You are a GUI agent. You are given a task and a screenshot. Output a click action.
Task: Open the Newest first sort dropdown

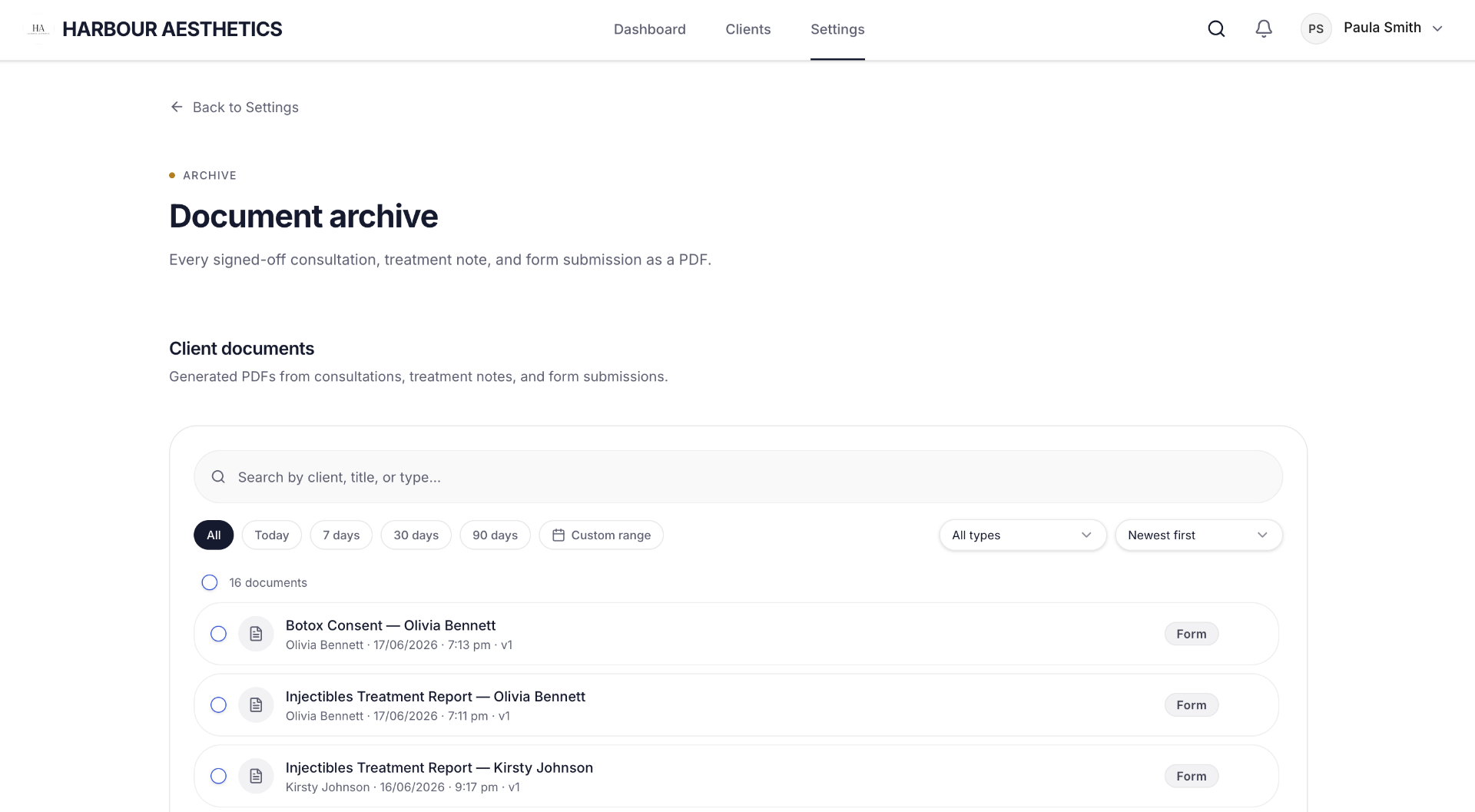tap(1198, 535)
